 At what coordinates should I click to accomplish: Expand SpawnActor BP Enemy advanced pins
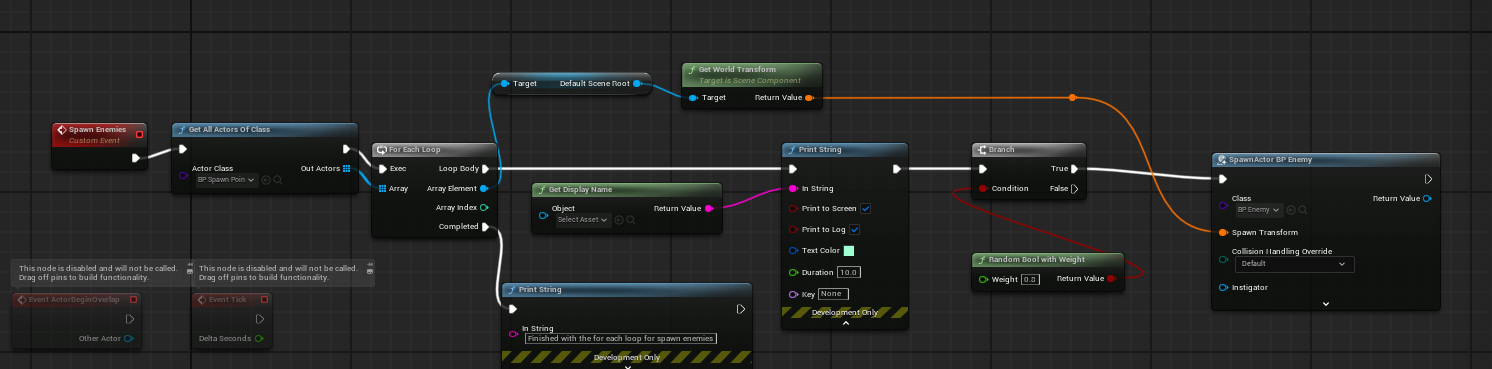pos(1325,303)
